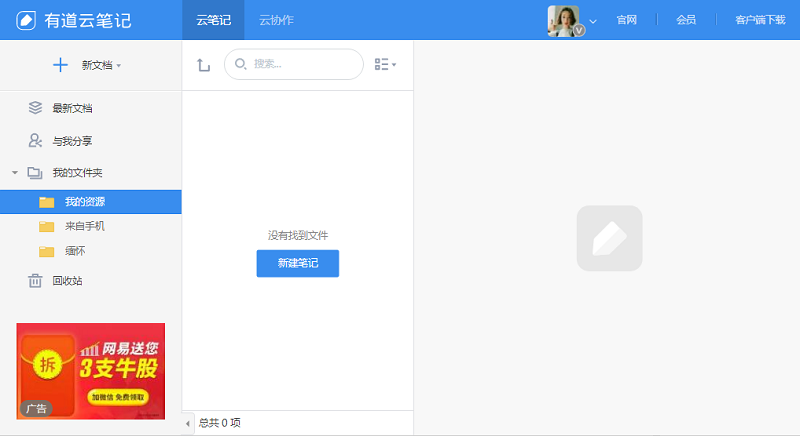Open the 会员 membership link

pyautogui.click(x=686, y=20)
